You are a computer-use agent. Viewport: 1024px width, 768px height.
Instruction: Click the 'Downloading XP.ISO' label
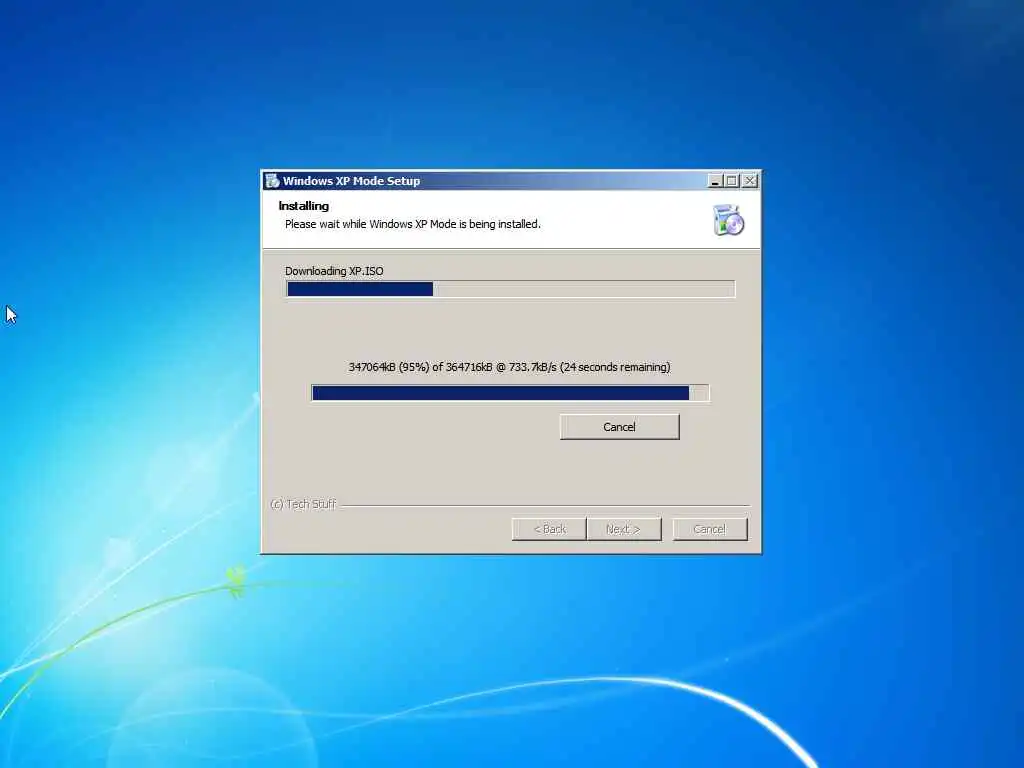point(334,271)
